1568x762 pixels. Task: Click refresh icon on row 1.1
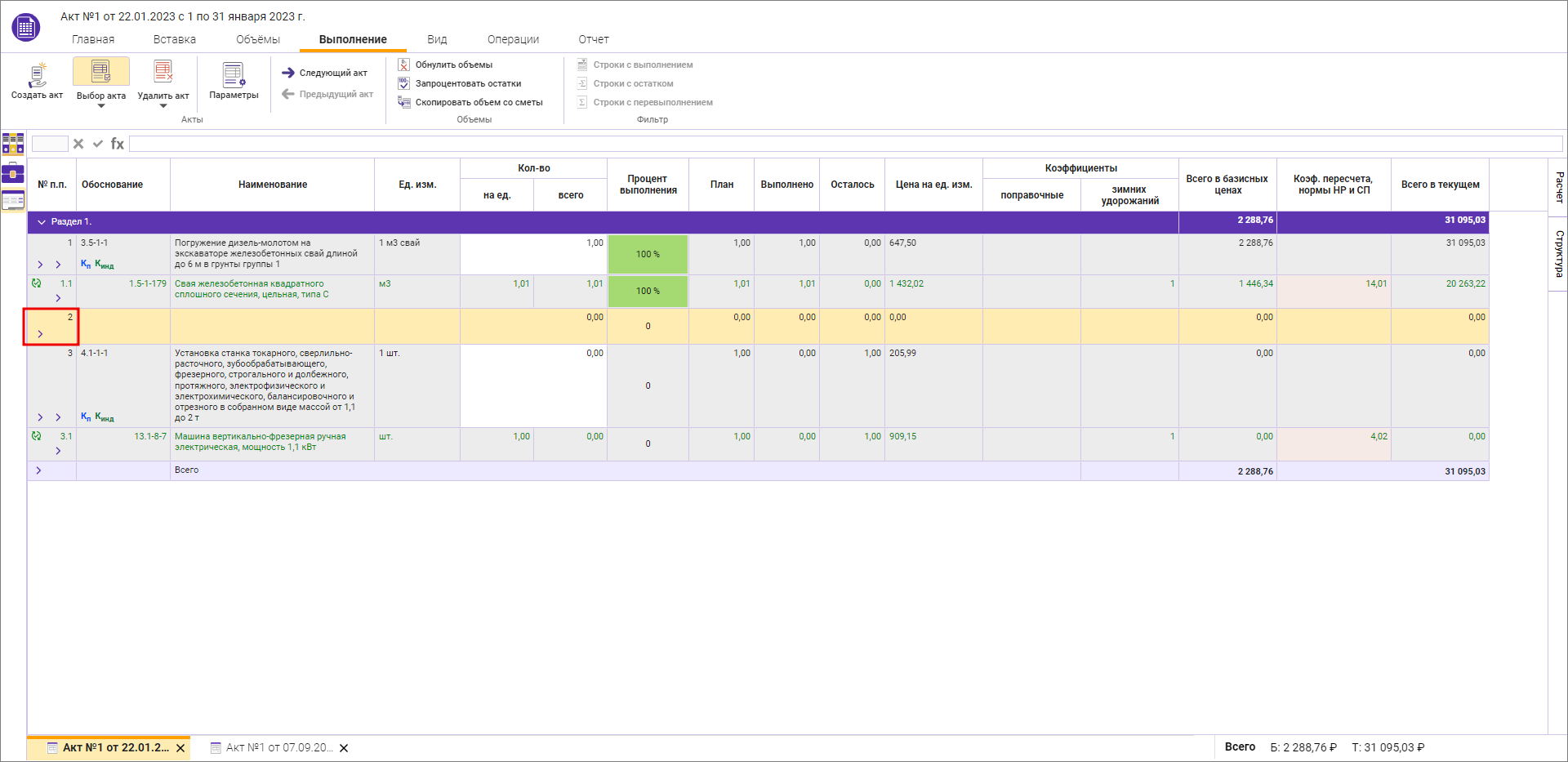(x=36, y=283)
